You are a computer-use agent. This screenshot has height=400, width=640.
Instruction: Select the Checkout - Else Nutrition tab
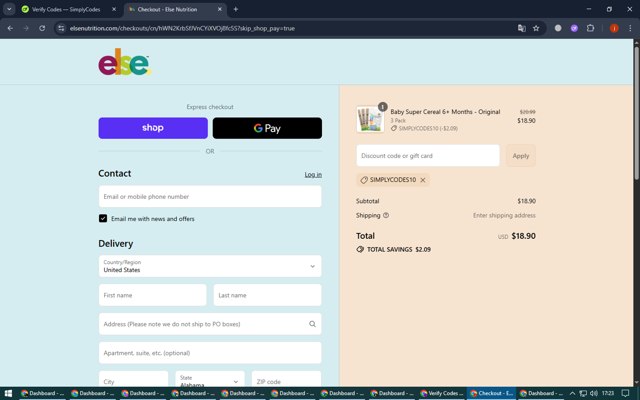click(167, 9)
